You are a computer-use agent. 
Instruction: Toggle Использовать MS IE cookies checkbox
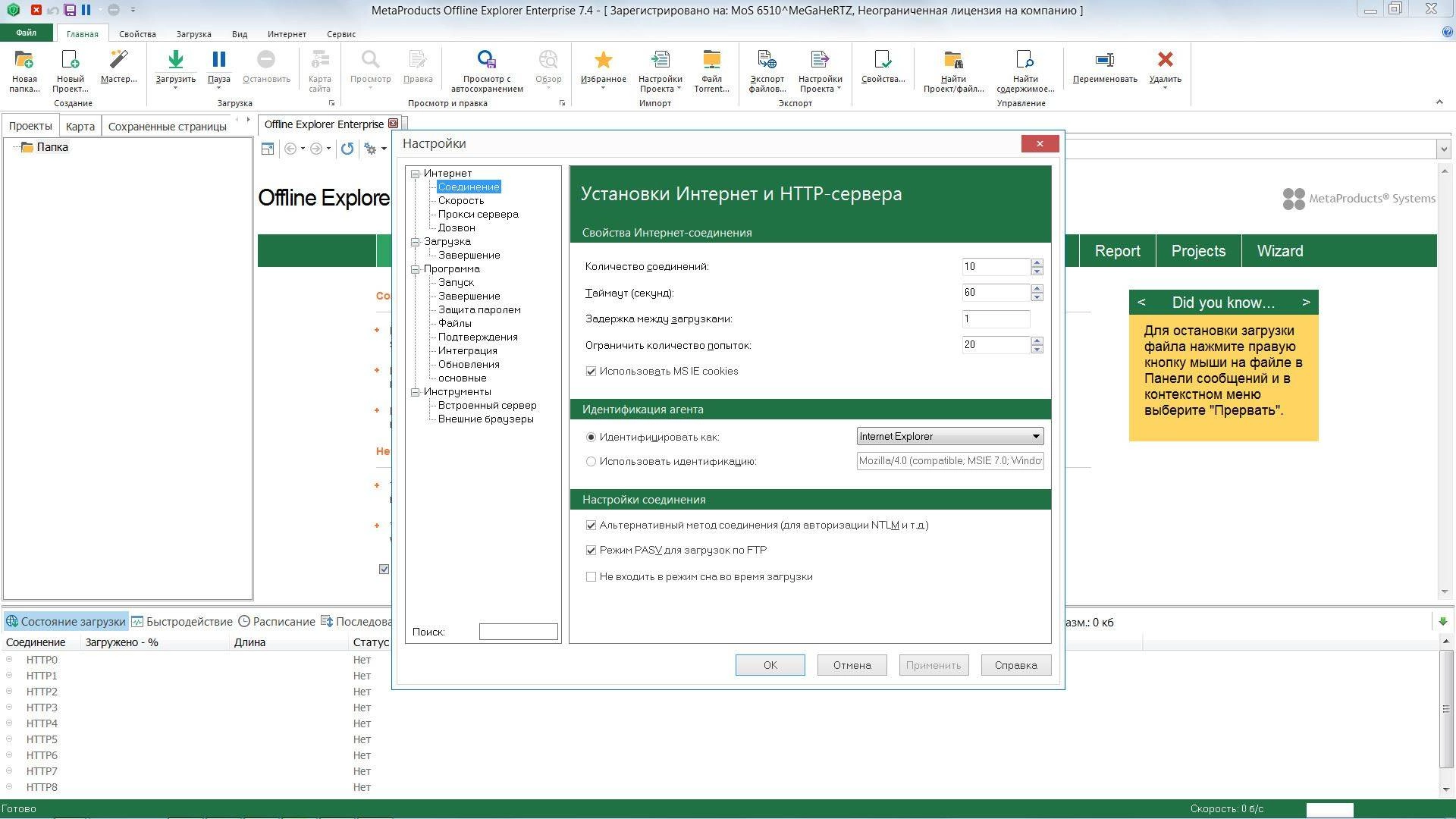(x=591, y=372)
